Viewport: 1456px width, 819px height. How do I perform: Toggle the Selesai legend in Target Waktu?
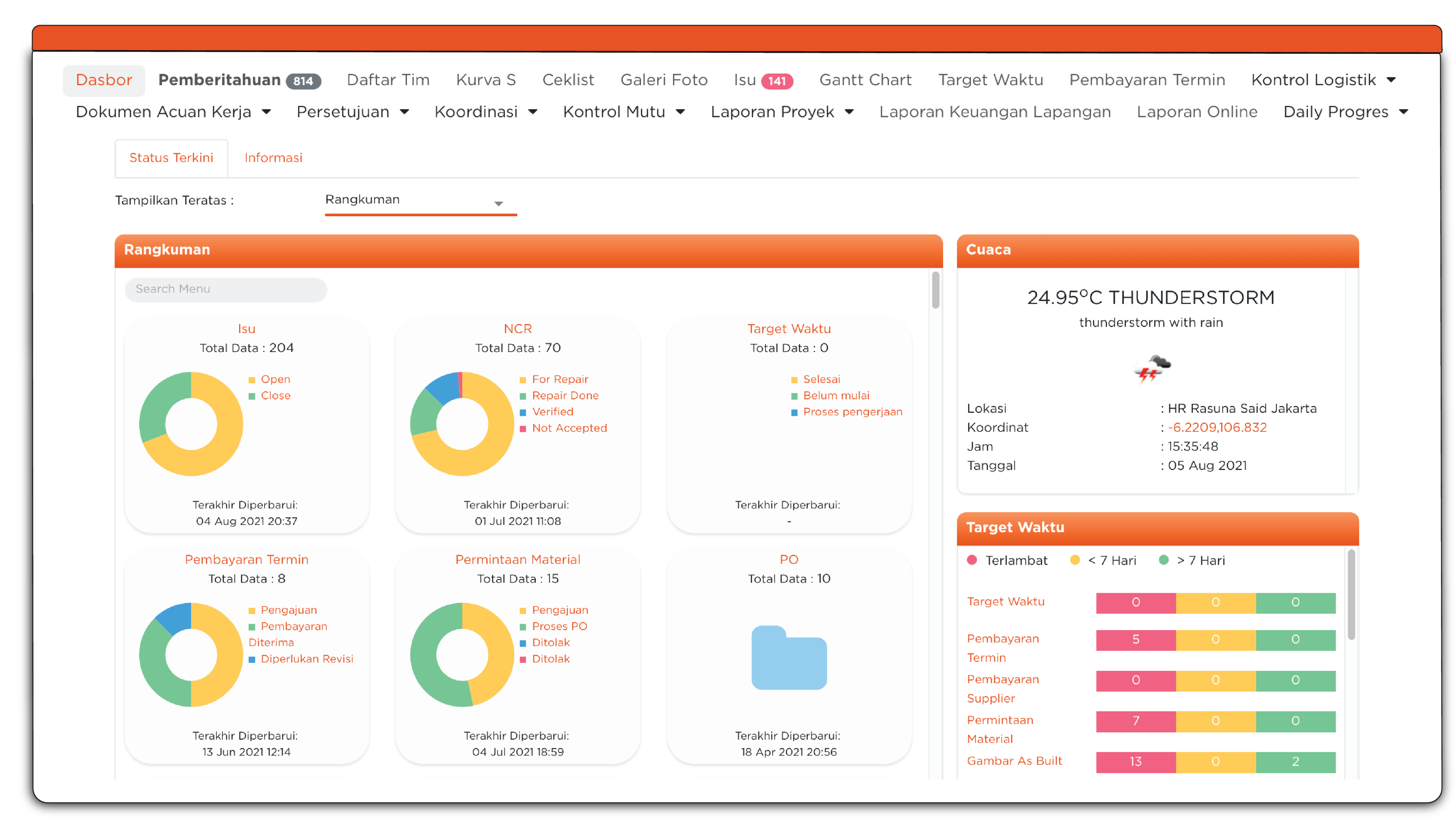[x=815, y=379]
